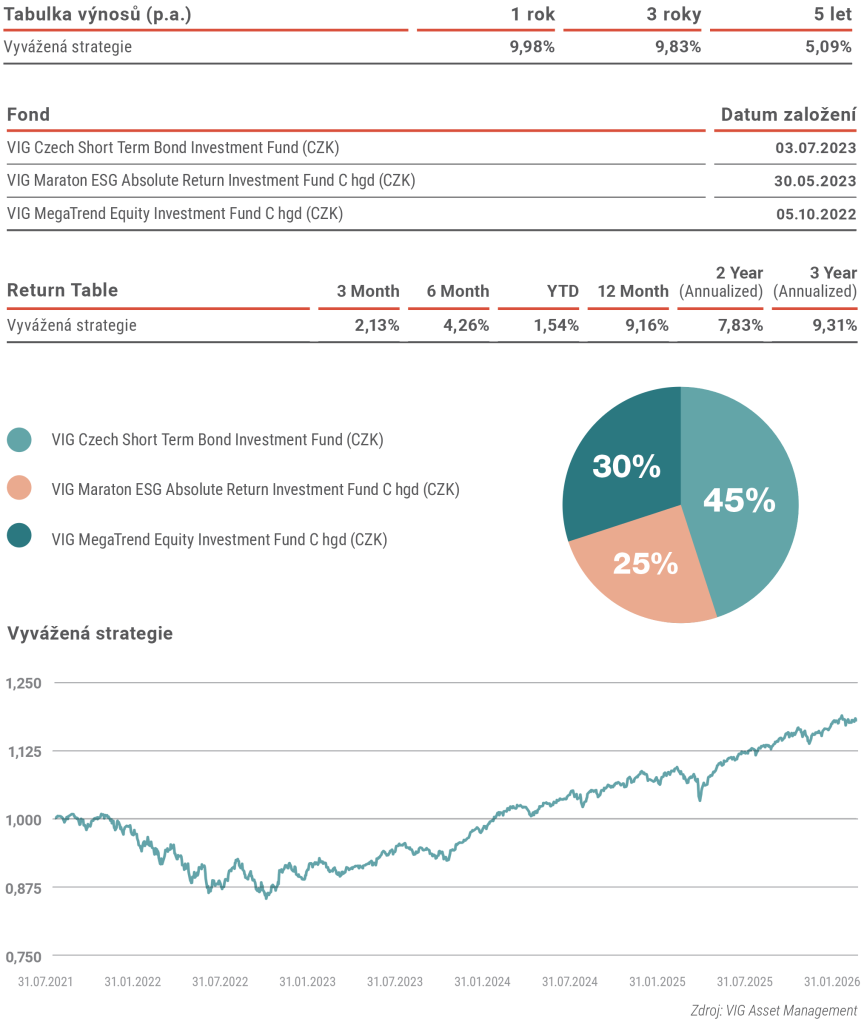Click the light teal legend circle for Czech Short Term Bond

coord(19,440)
